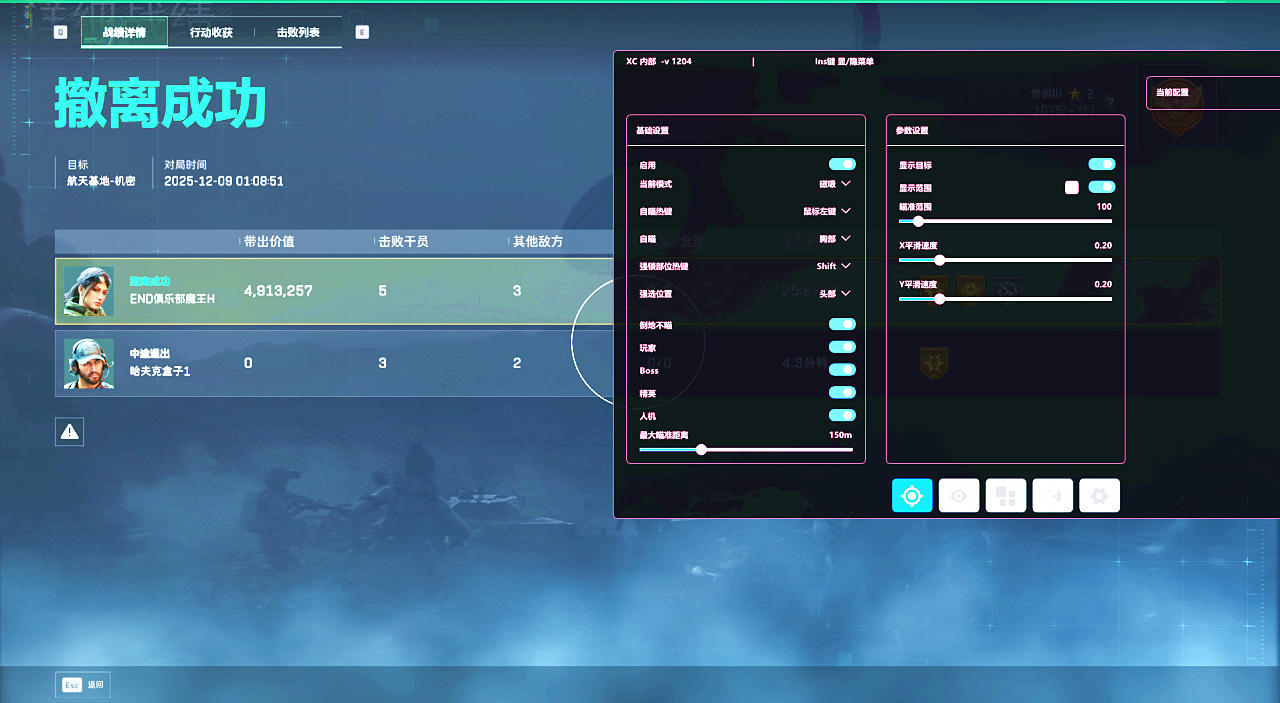This screenshot has height=703, width=1280.
Task: Open the speaker icon in the bottom bar
Action: point(1052,495)
